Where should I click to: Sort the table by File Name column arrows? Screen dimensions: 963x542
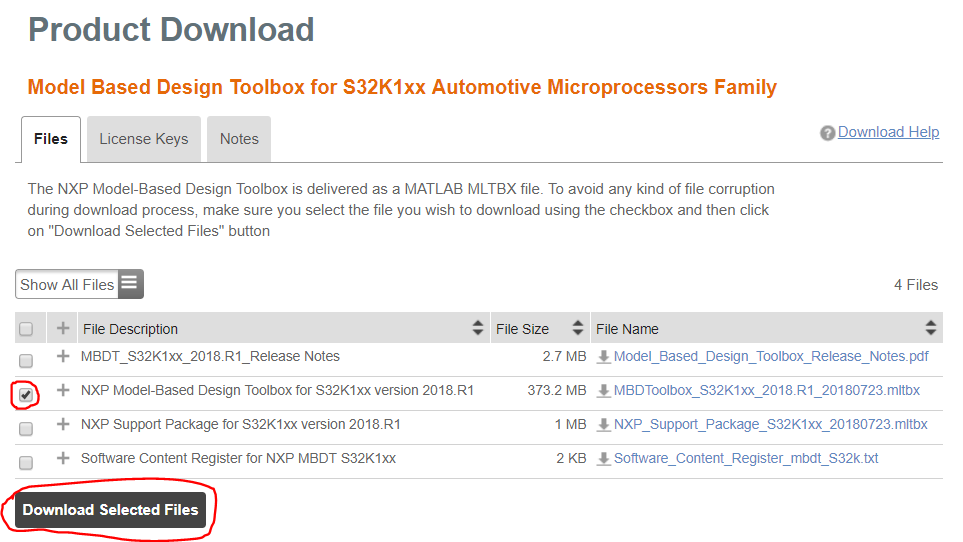[930, 328]
